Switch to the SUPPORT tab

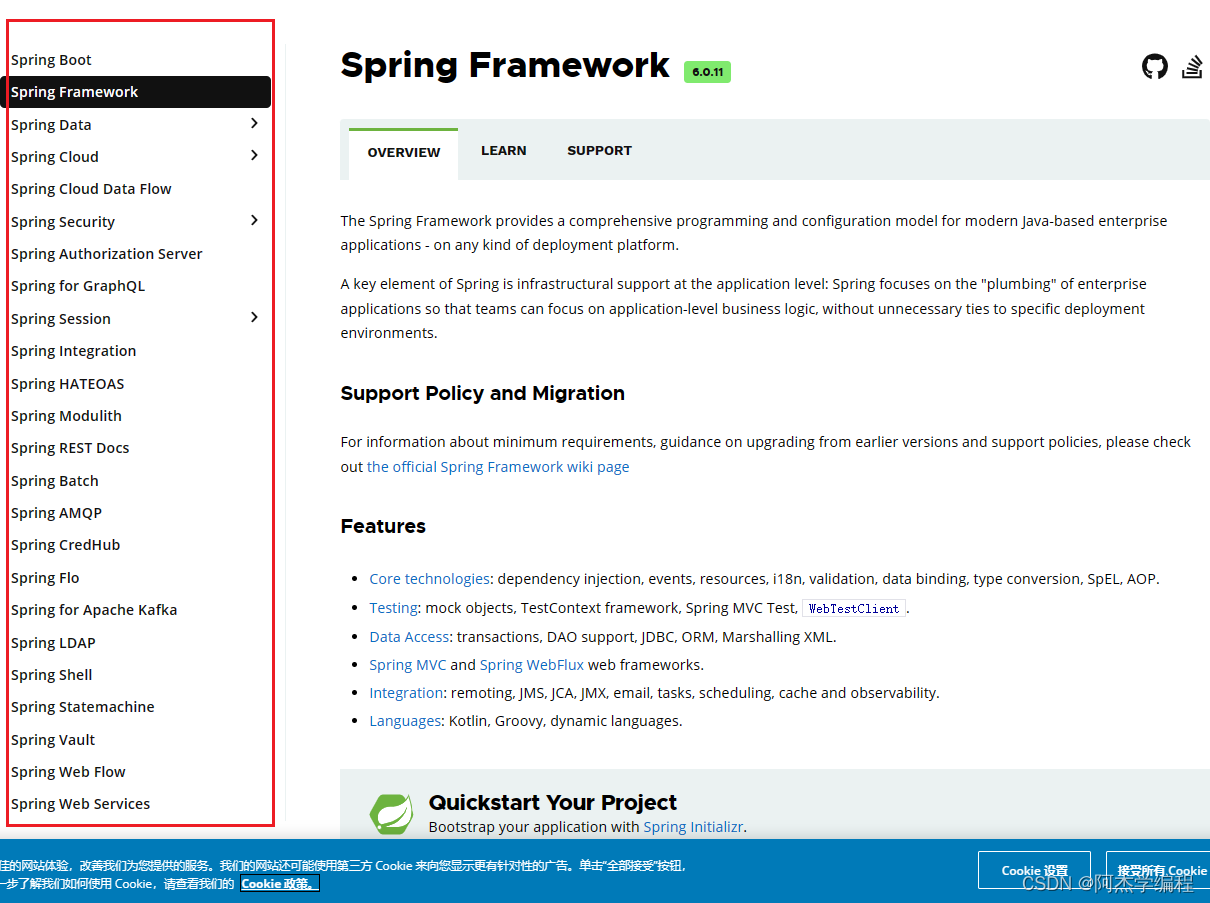point(599,150)
